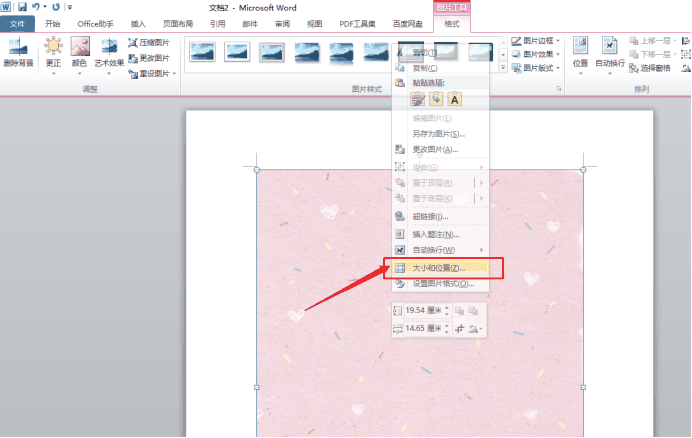
Task: Expand the Picture Layout (图片版式) dropdown
Action: [x=541, y=69]
